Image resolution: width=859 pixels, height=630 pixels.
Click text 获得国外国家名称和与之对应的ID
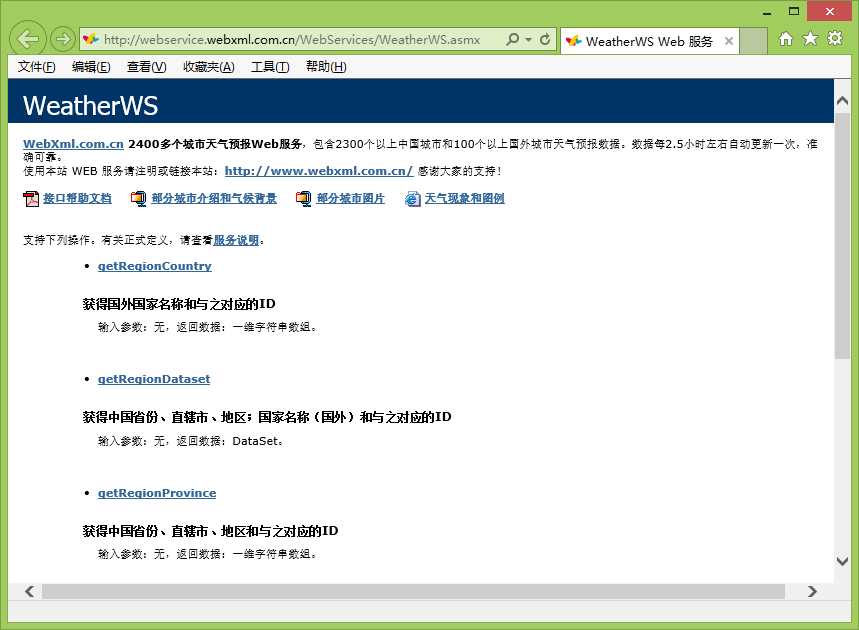coord(179,304)
